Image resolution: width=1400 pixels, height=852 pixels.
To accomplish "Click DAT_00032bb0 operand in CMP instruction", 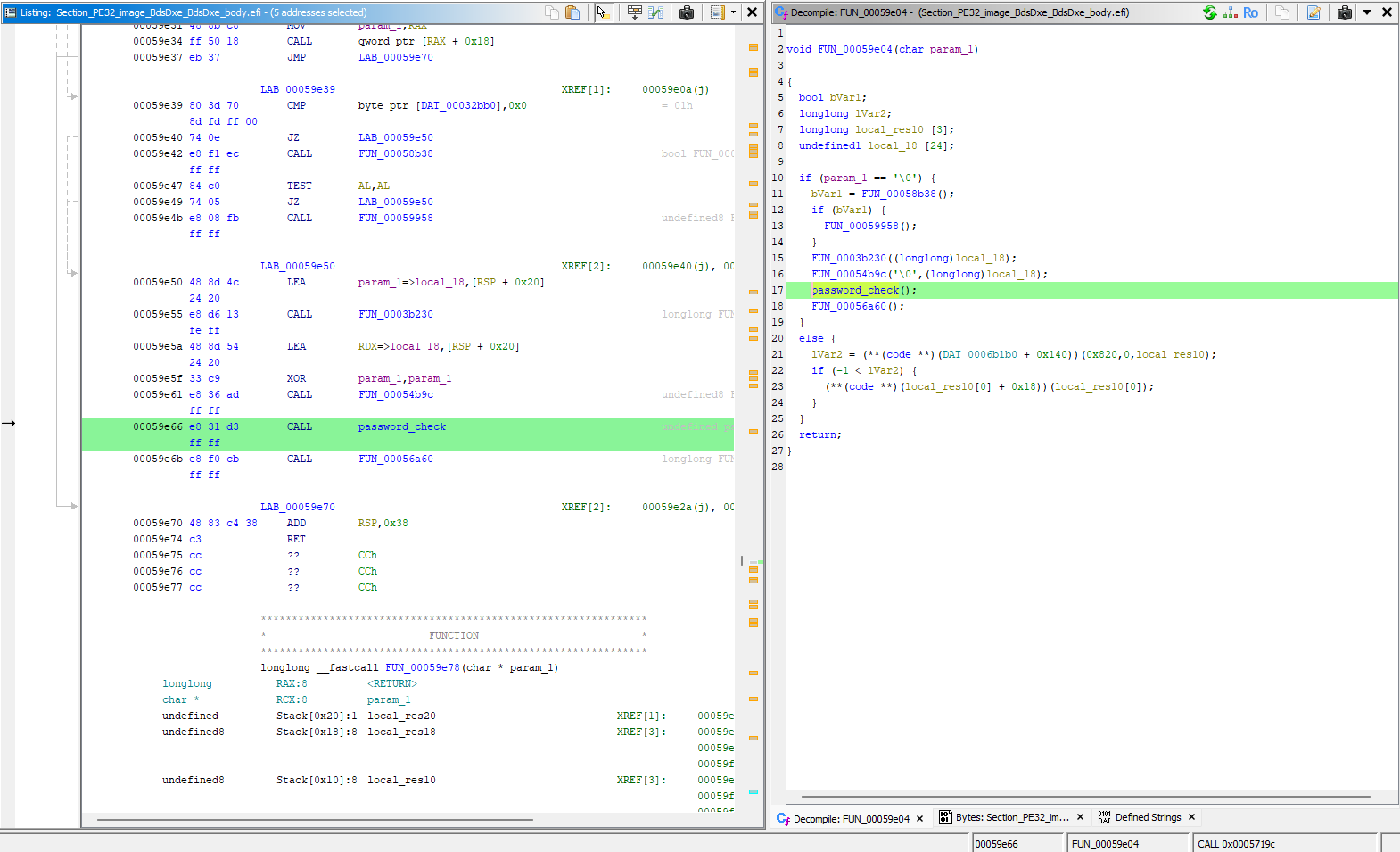I will [x=458, y=105].
